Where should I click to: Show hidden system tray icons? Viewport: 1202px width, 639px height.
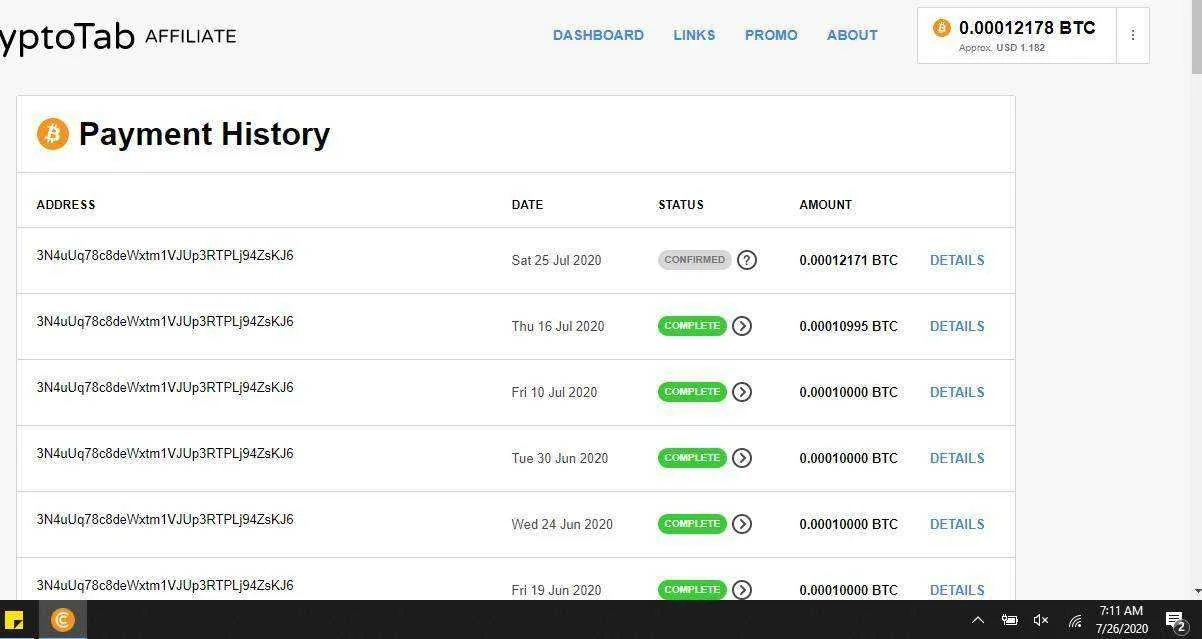[x=978, y=620]
